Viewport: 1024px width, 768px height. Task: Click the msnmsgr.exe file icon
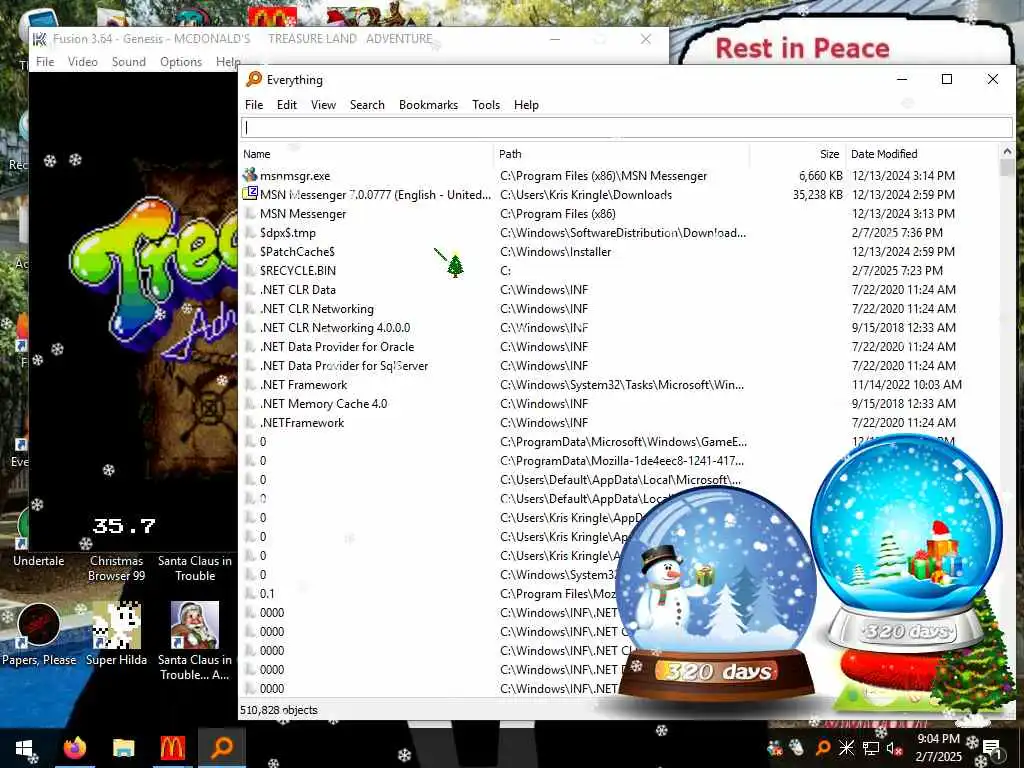click(x=249, y=176)
